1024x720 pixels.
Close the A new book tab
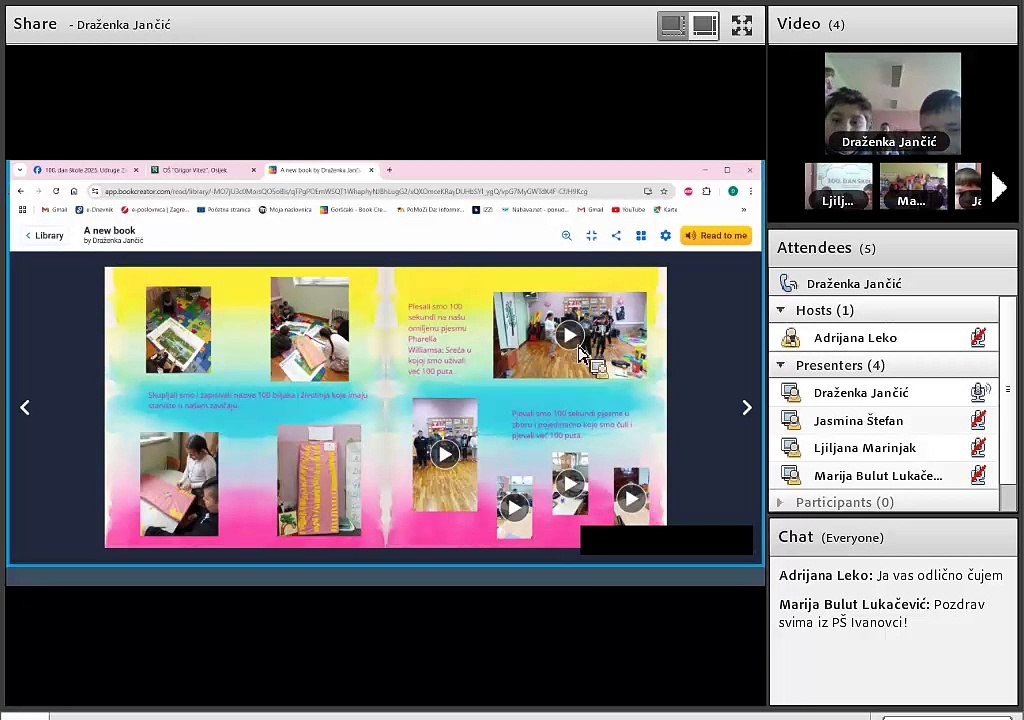[371, 170]
